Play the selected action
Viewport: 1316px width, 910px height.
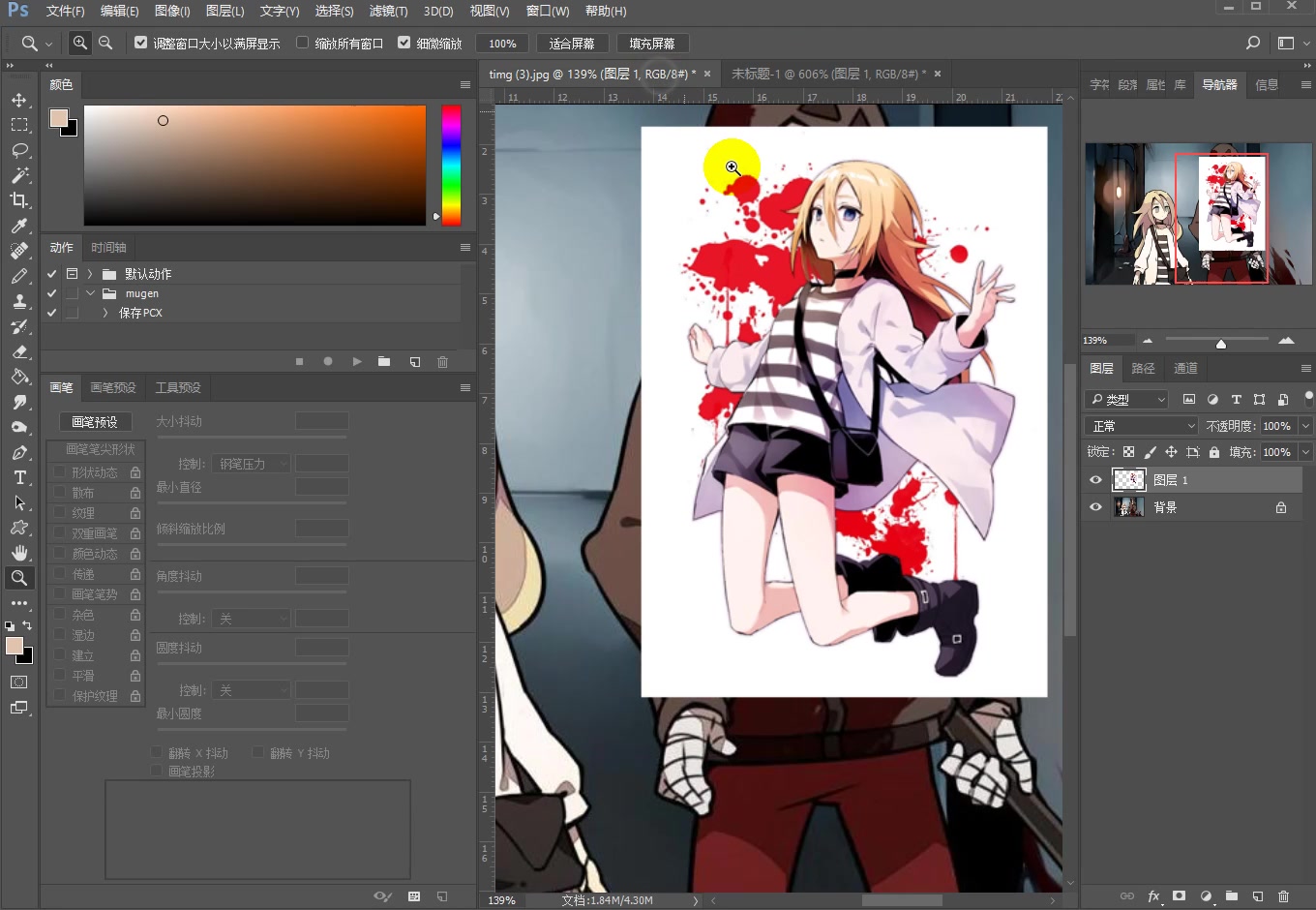(357, 361)
